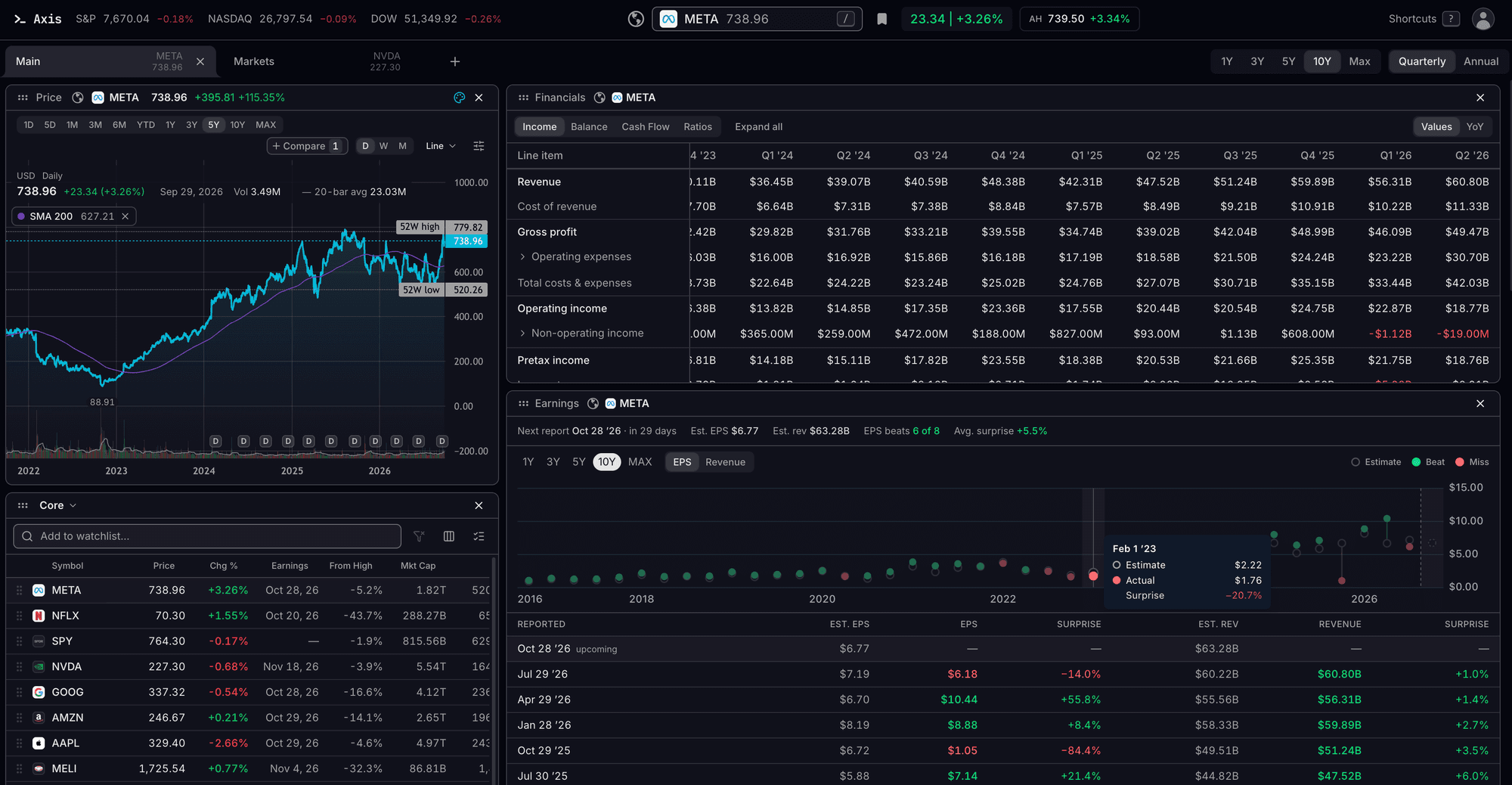1512x785 pixels.
Task: Click the GOOG logo icon in watchlist
Action: (x=39, y=692)
